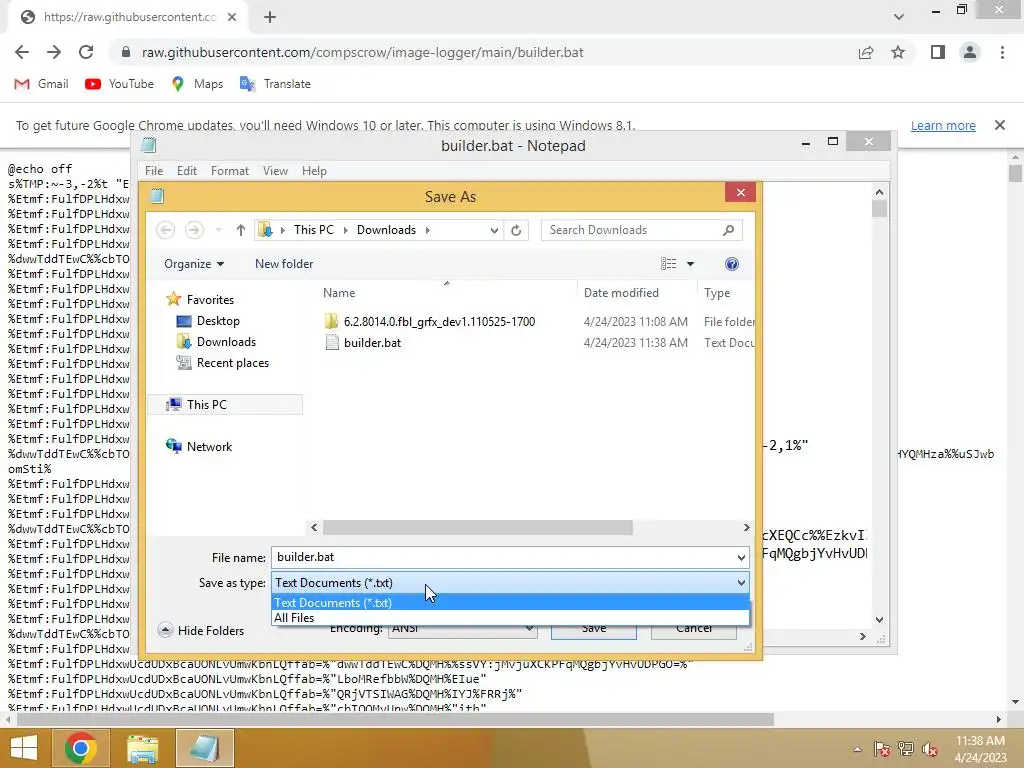Select Favorites in navigation pane
Image resolution: width=1024 pixels, height=768 pixels.
tap(200, 299)
